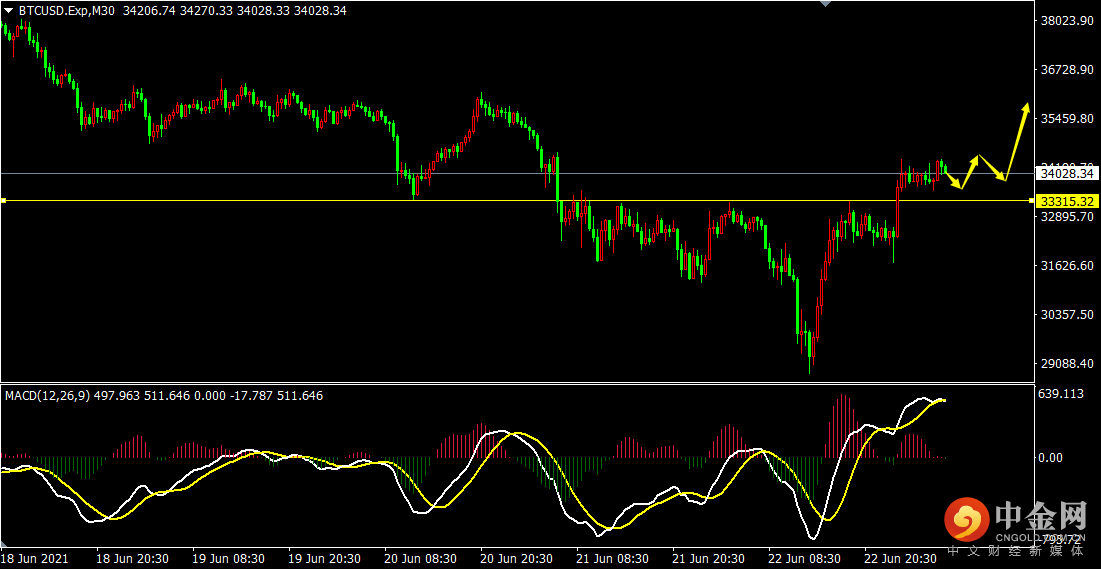Screen dimensions: 1101x569
Task: Click the current price label 34028.34
Action: 1067,173
